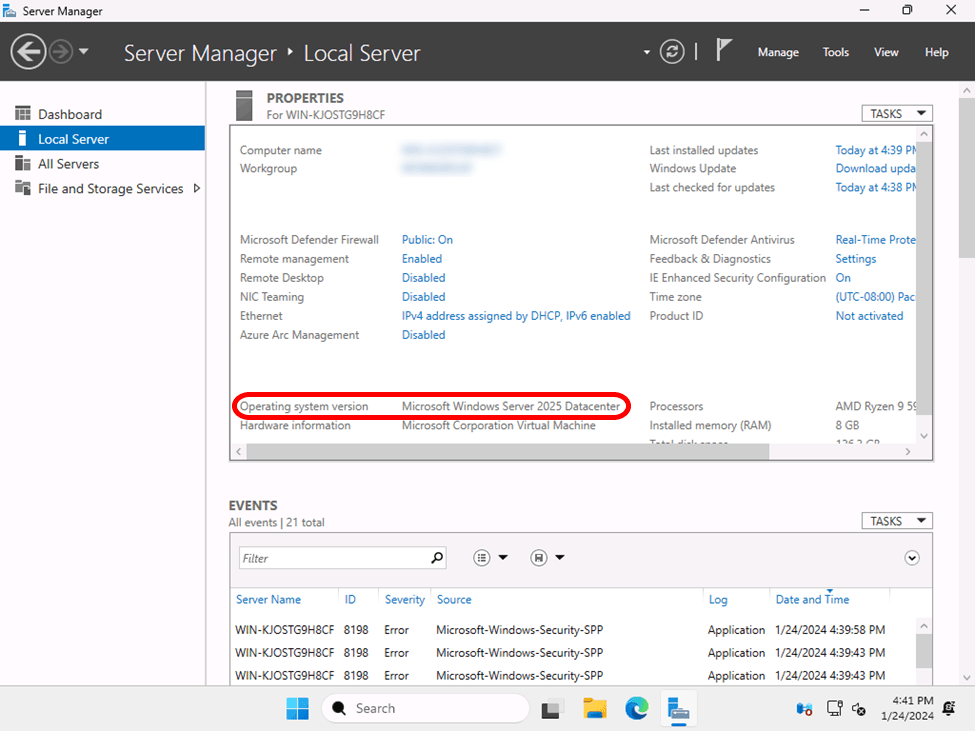Click the notifications flag icon
This screenshot has width=975, height=731.
tap(722, 50)
